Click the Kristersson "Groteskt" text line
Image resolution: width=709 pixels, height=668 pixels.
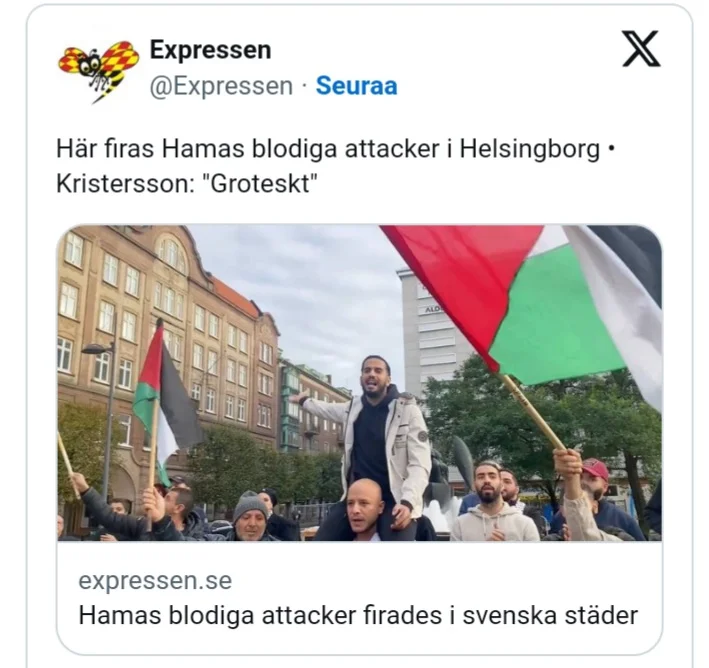coord(187,184)
